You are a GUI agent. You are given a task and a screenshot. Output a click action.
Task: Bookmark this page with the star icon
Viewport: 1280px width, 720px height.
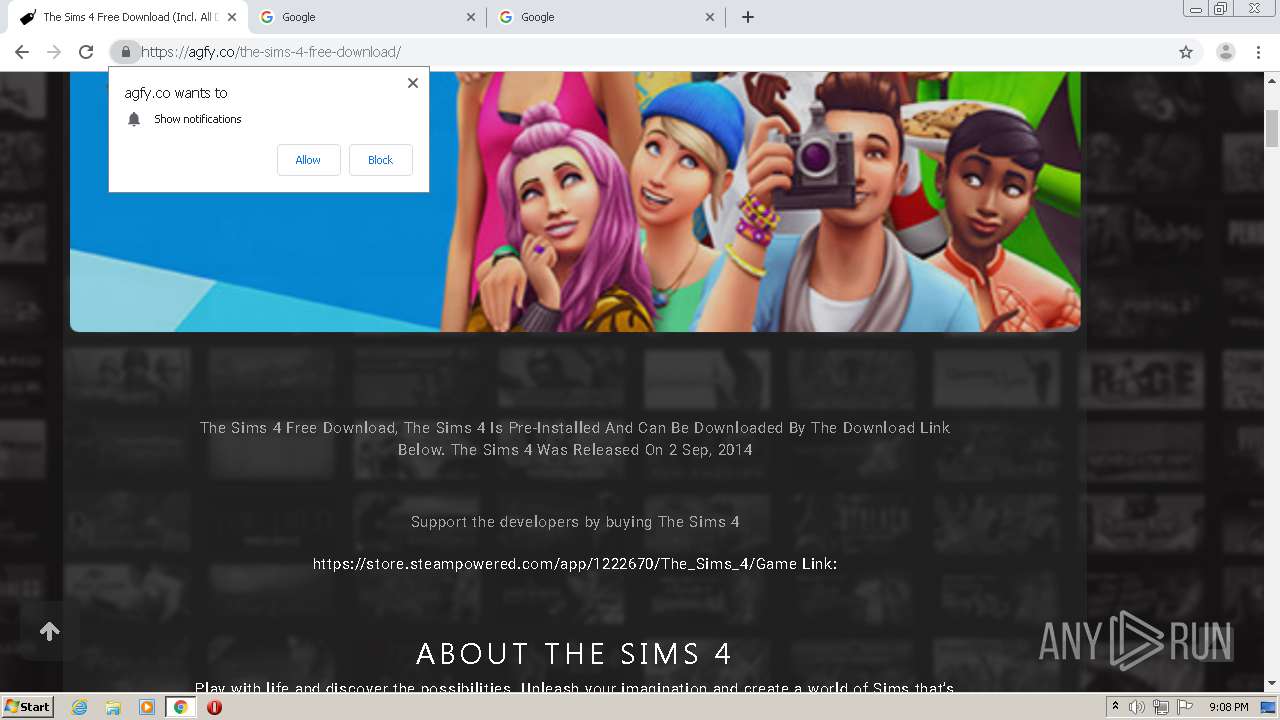click(1186, 52)
